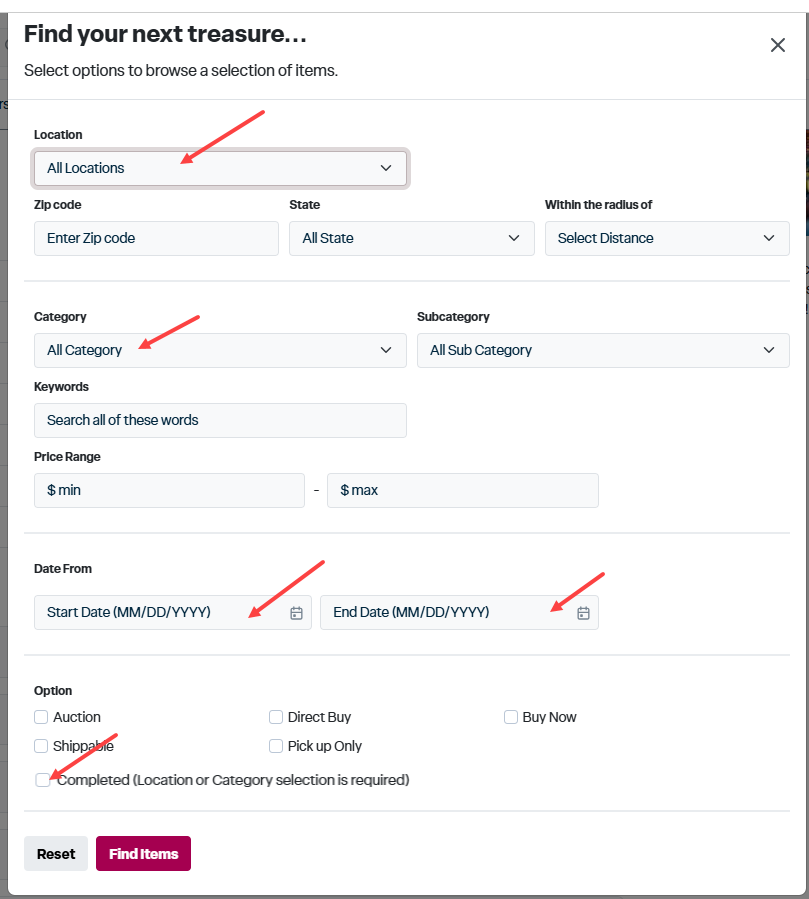Open the All Sub Category dropdown
Viewport: 809px width, 899px height.
(603, 350)
